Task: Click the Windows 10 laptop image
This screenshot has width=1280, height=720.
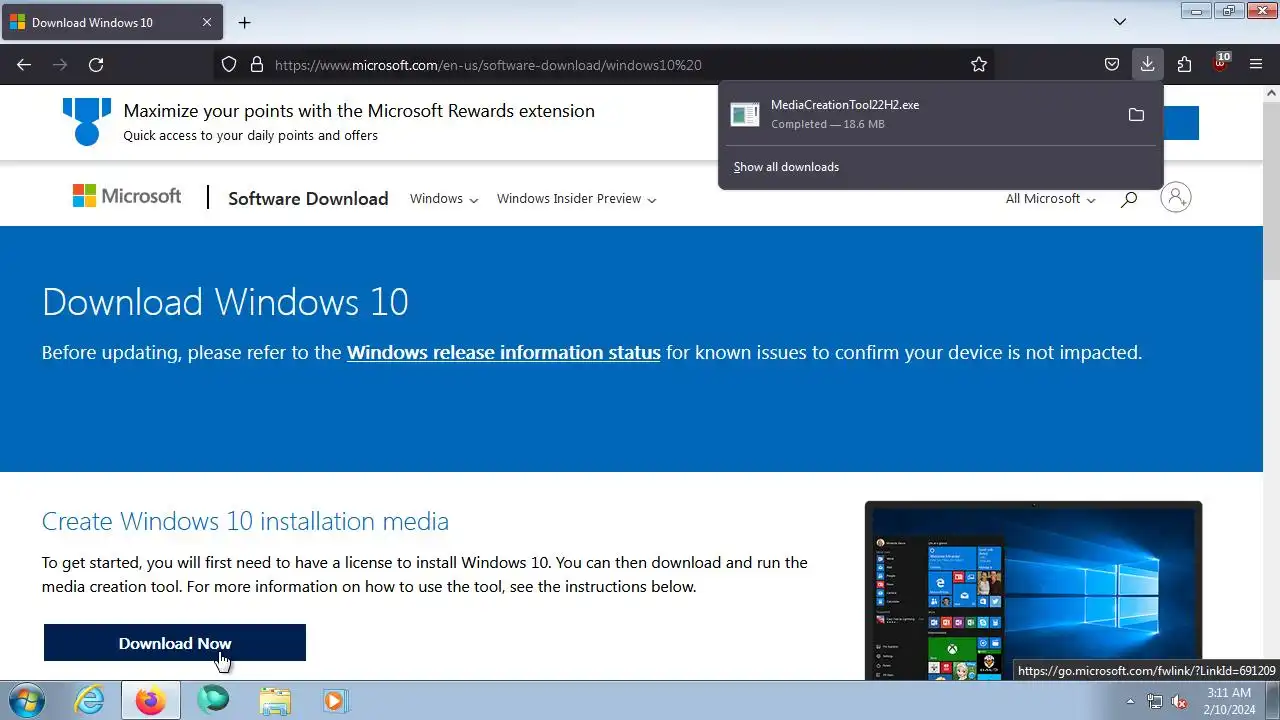Action: click(x=1033, y=591)
